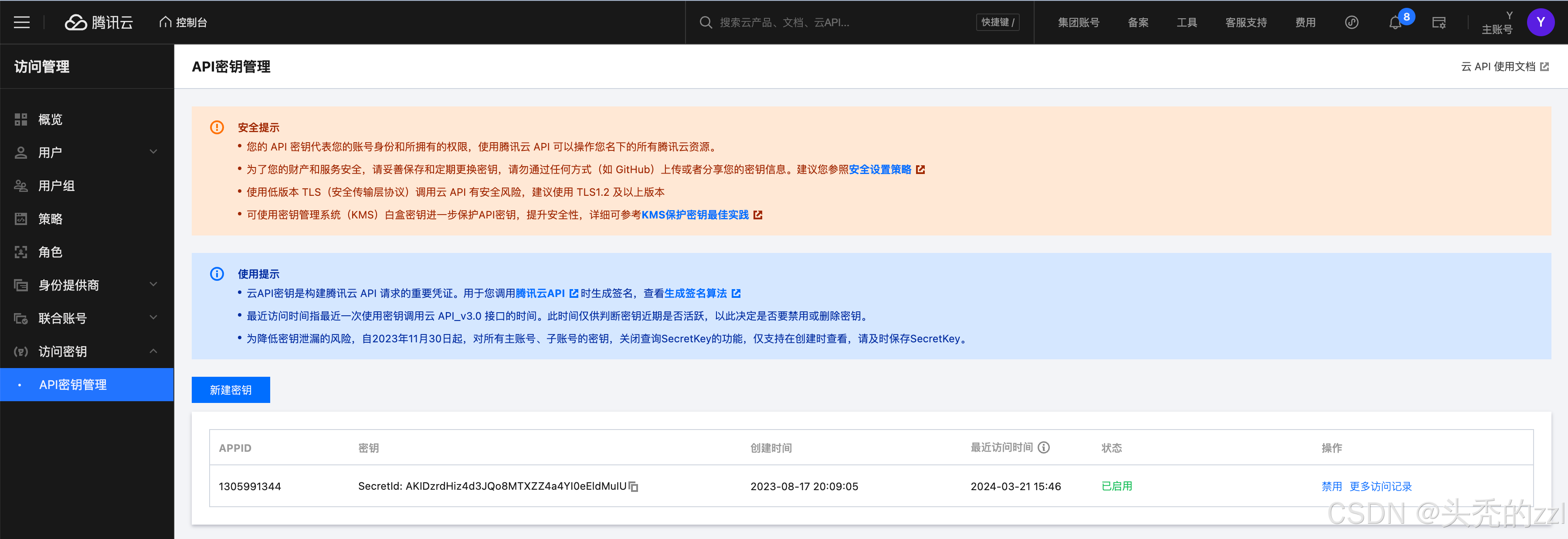The height and width of the screenshot is (539, 1568).
Task: Click the Tencent Cloud logo
Action: click(99, 23)
